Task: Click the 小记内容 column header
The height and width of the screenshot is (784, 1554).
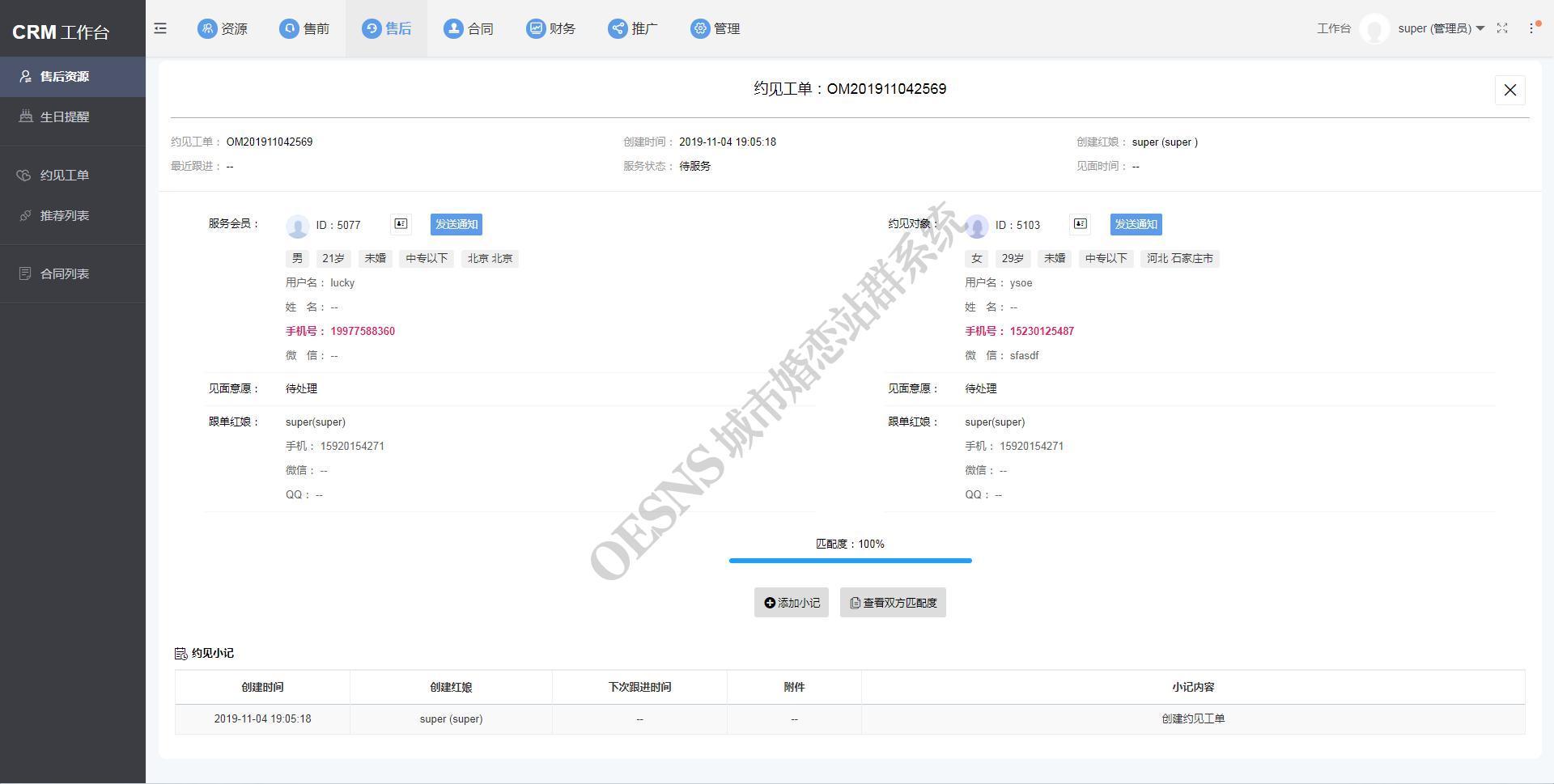Action: pyautogui.click(x=1193, y=687)
